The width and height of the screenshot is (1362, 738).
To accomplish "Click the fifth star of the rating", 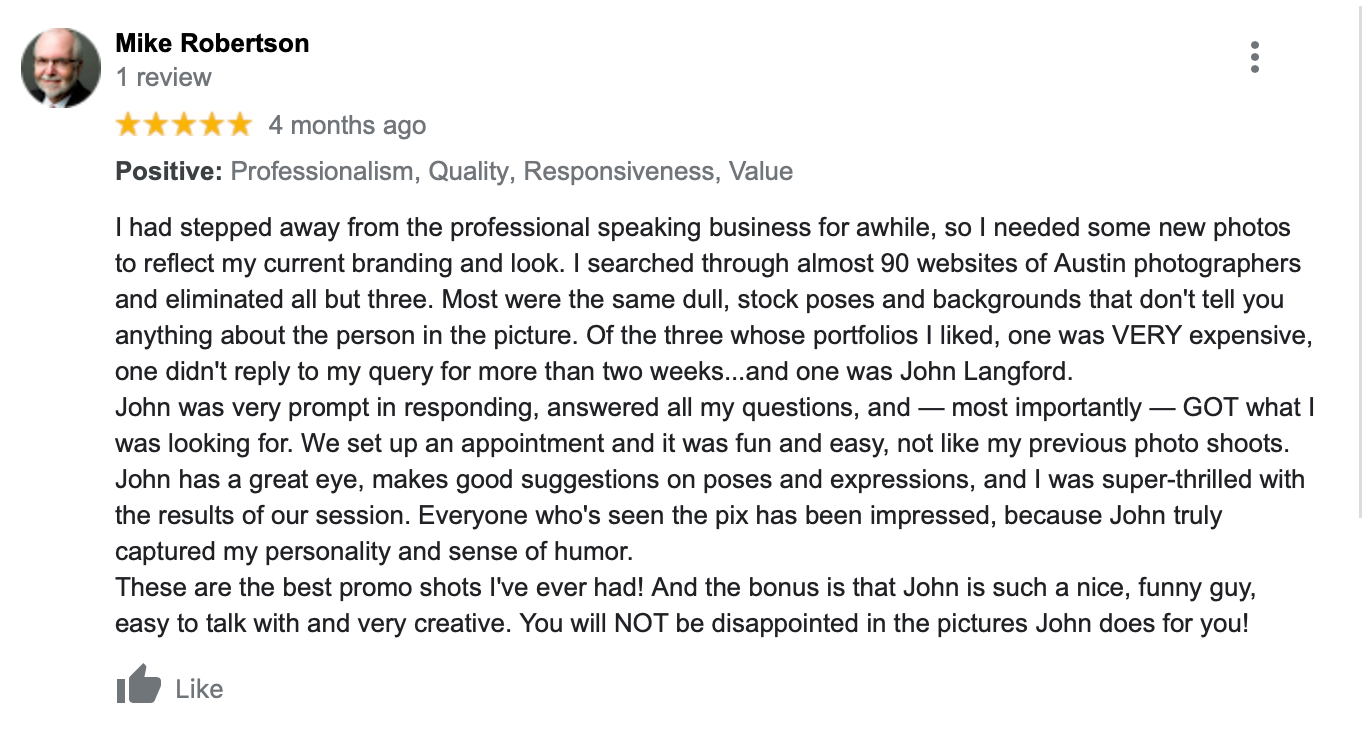I will (x=240, y=125).
